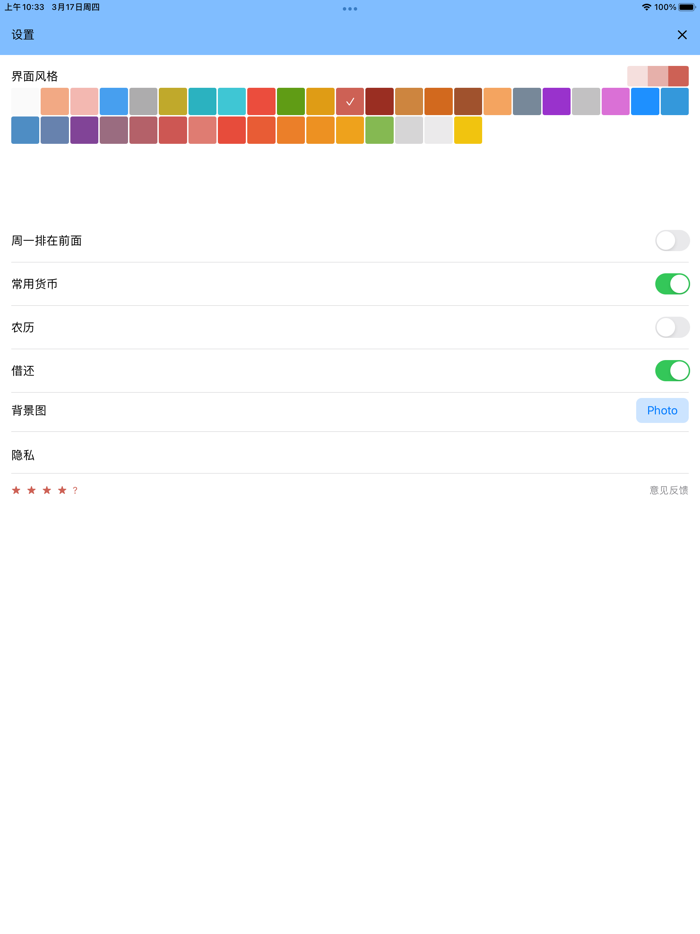Image resolution: width=700 pixels, height=934 pixels.
Task: Turn off the 常用货币 switch
Action: click(672, 284)
